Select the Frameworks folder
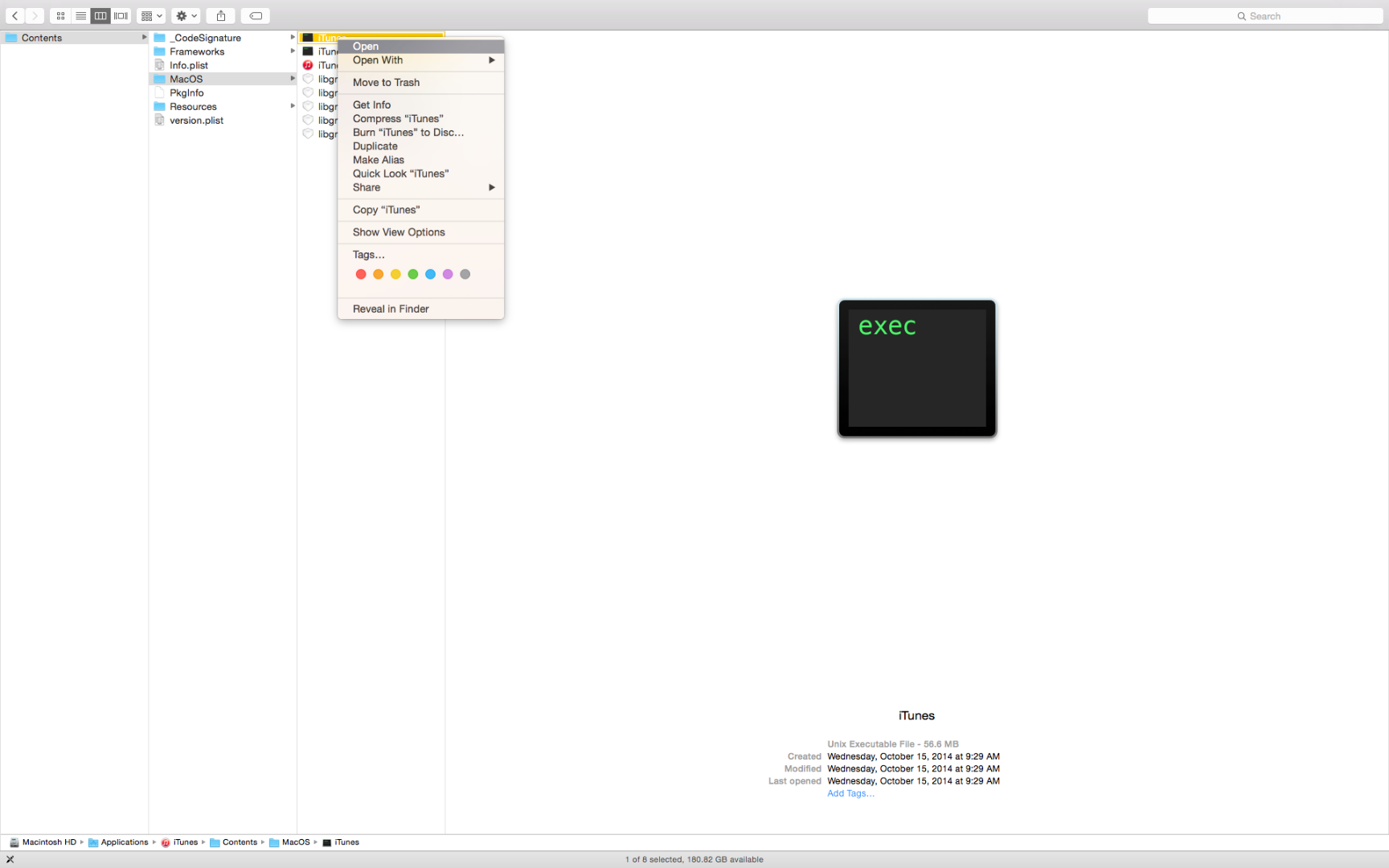Image resolution: width=1389 pixels, height=868 pixels. (222, 51)
